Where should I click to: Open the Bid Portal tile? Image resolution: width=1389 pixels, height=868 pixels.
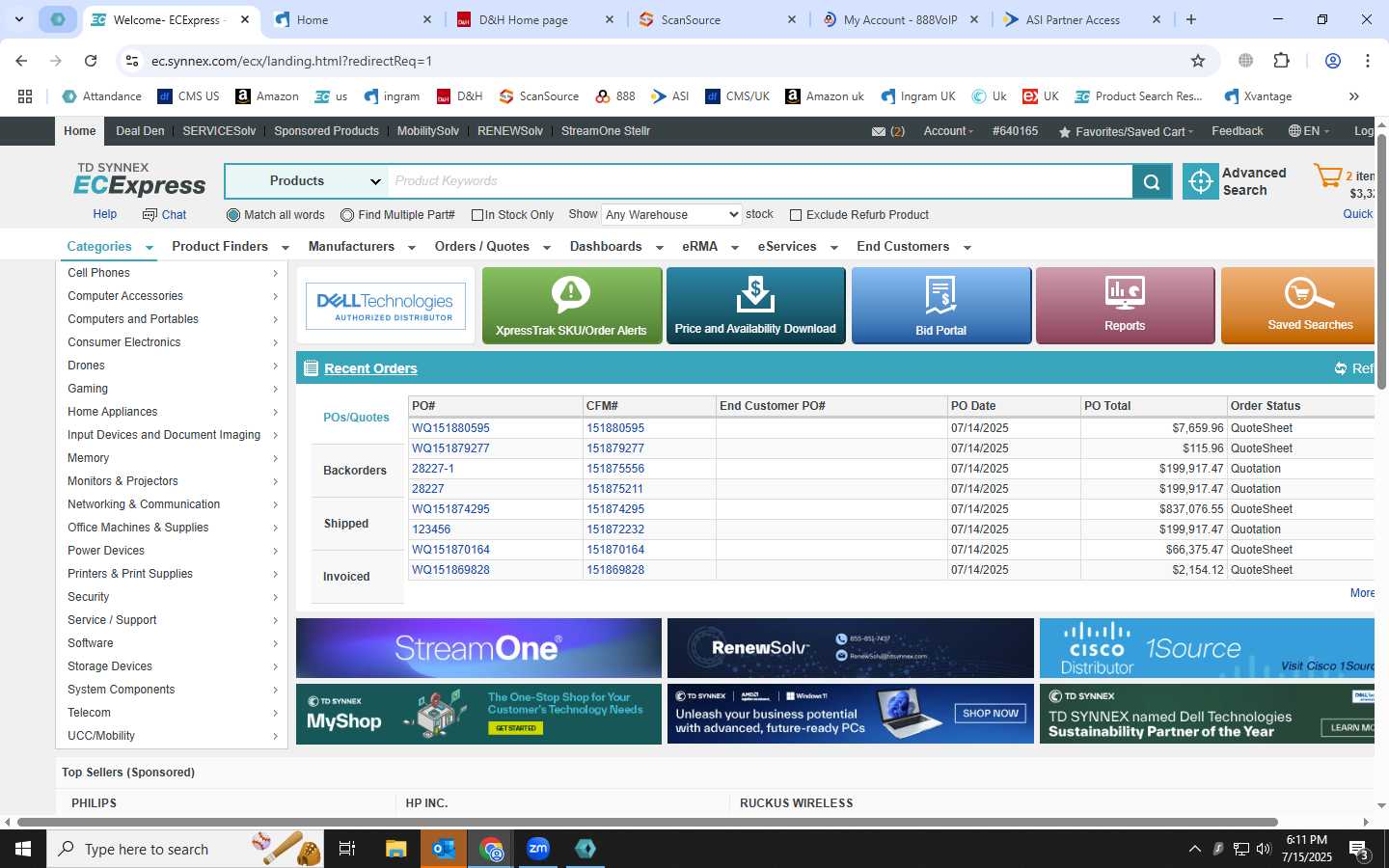[941, 306]
